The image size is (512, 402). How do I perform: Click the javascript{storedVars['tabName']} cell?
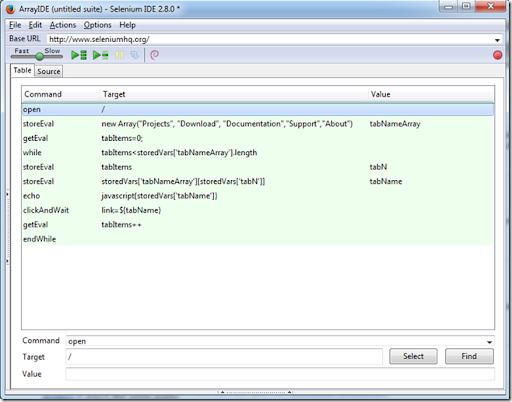159,196
